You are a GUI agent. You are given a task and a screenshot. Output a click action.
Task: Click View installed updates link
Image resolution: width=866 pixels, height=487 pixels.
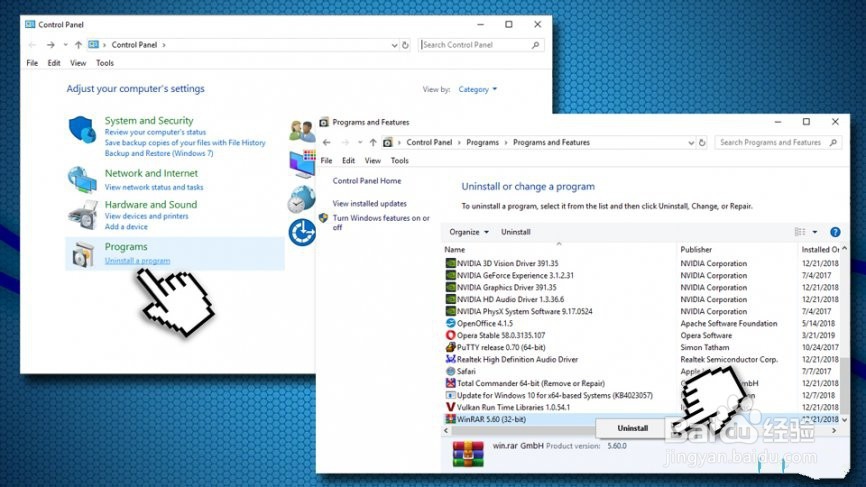coord(369,203)
